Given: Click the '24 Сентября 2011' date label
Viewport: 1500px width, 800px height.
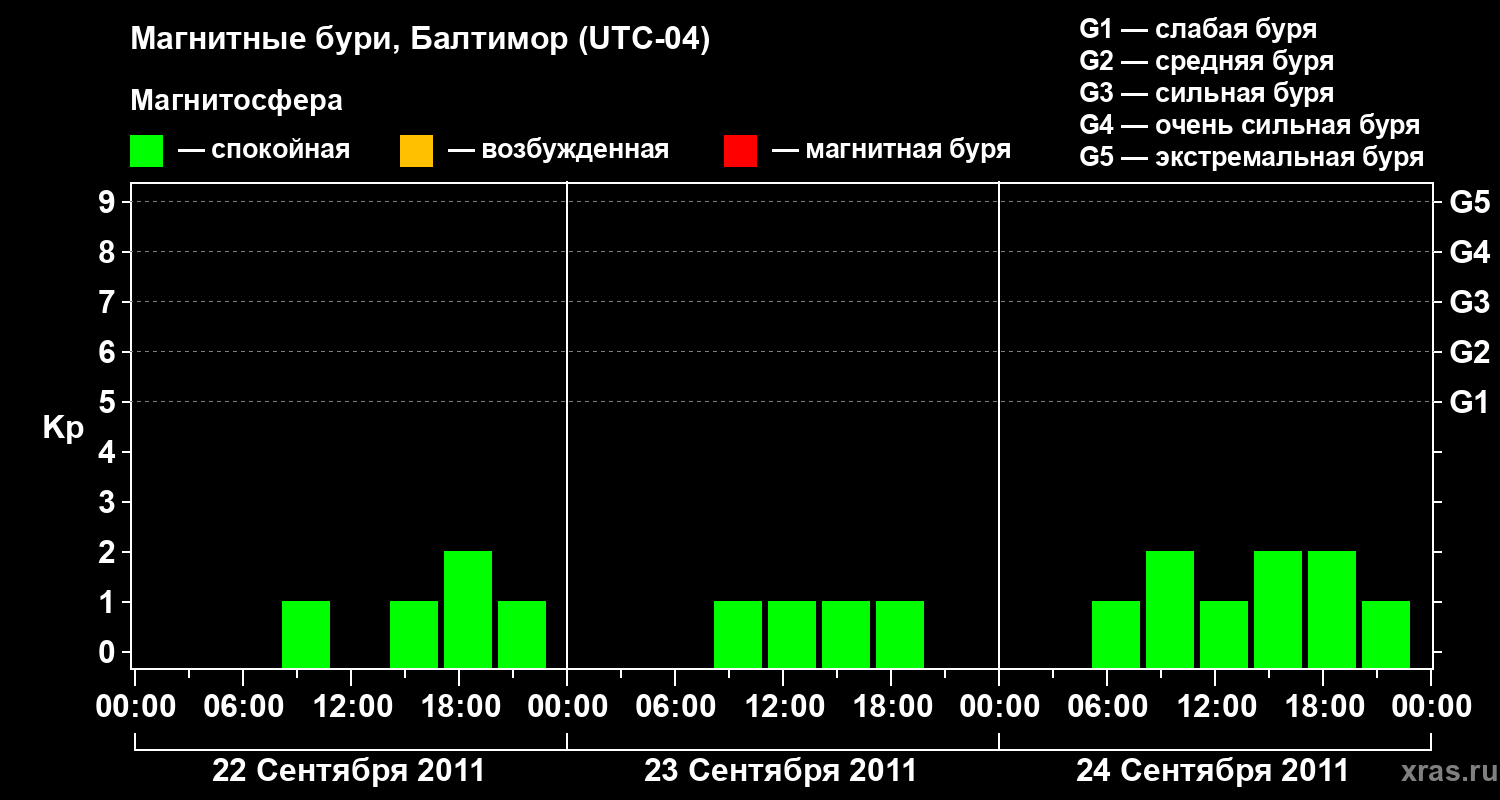Looking at the screenshot, I should pos(1213,771).
